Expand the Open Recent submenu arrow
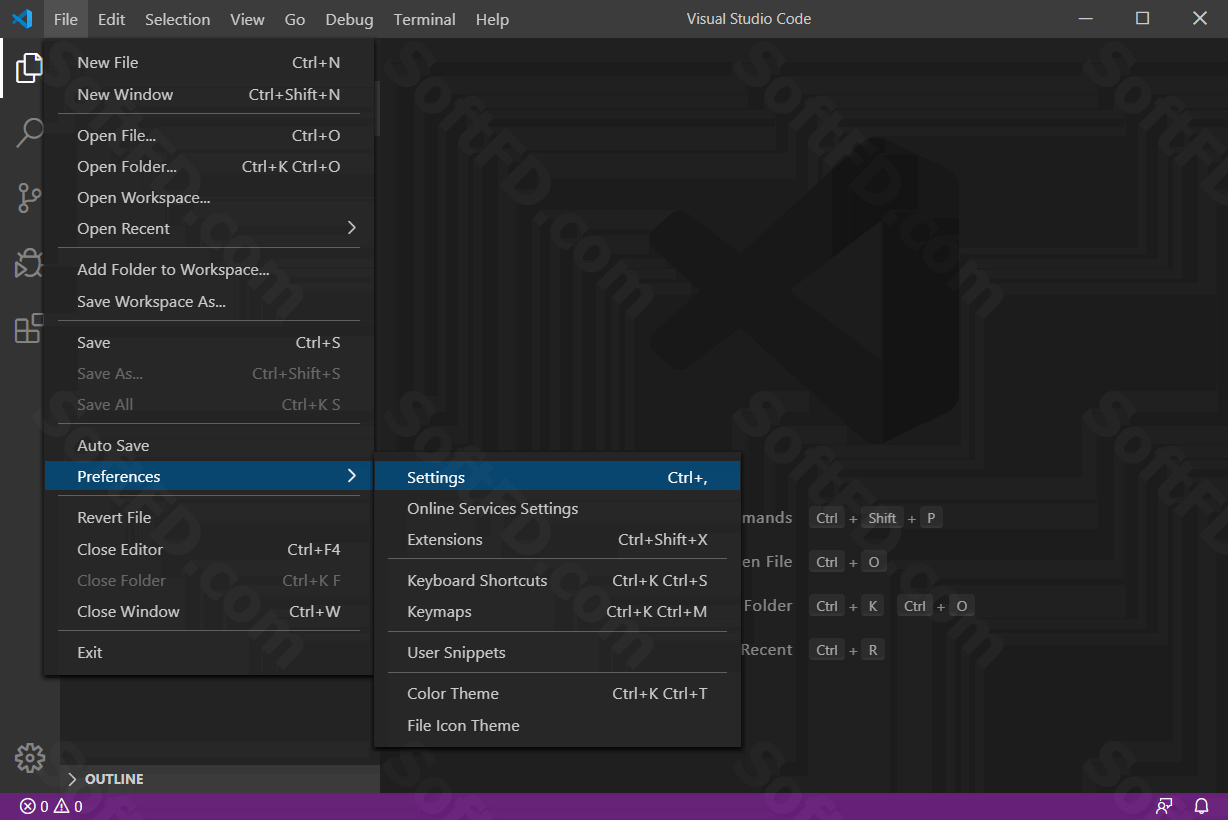The height and width of the screenshot is (820, 1228). click(351, 228)
